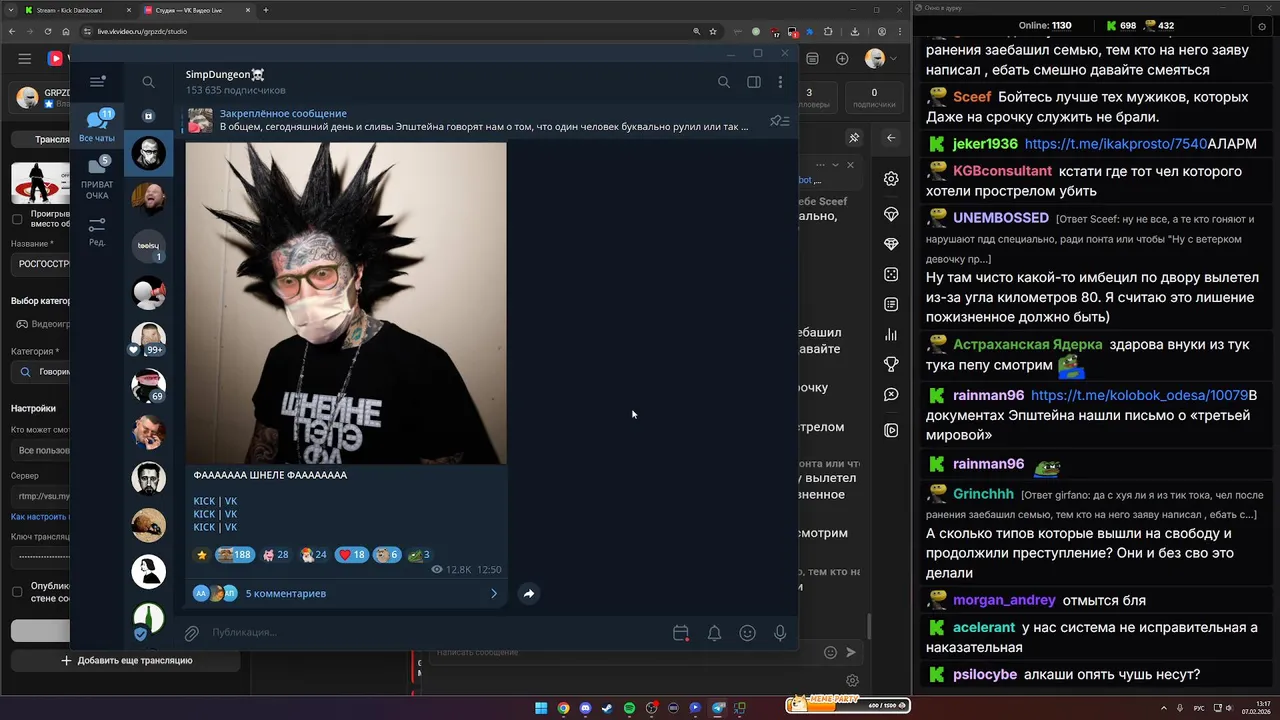Open the bar chart stats icon
Image resolution: width=1280 pixels, height=720 pixels.
[x=891, y=335]
